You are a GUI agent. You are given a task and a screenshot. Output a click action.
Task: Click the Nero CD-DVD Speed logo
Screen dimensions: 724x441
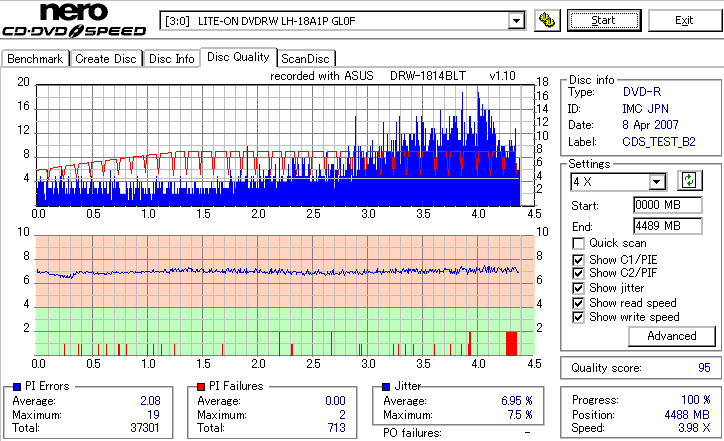click(74, 19)
